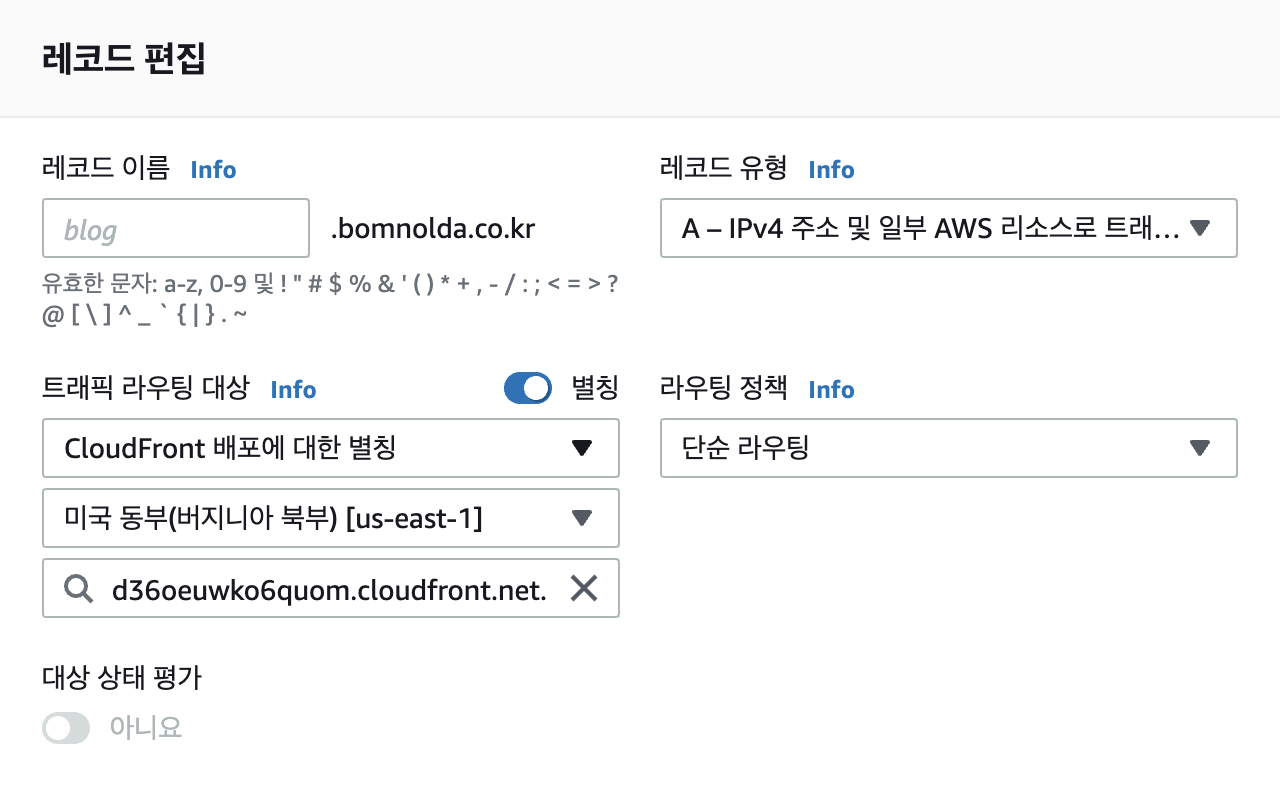Viewport: 1280px width, 788px height.
Task: Expand the 단순 라우팅 routing policy dropdown
Action: (x=948, y=448)
